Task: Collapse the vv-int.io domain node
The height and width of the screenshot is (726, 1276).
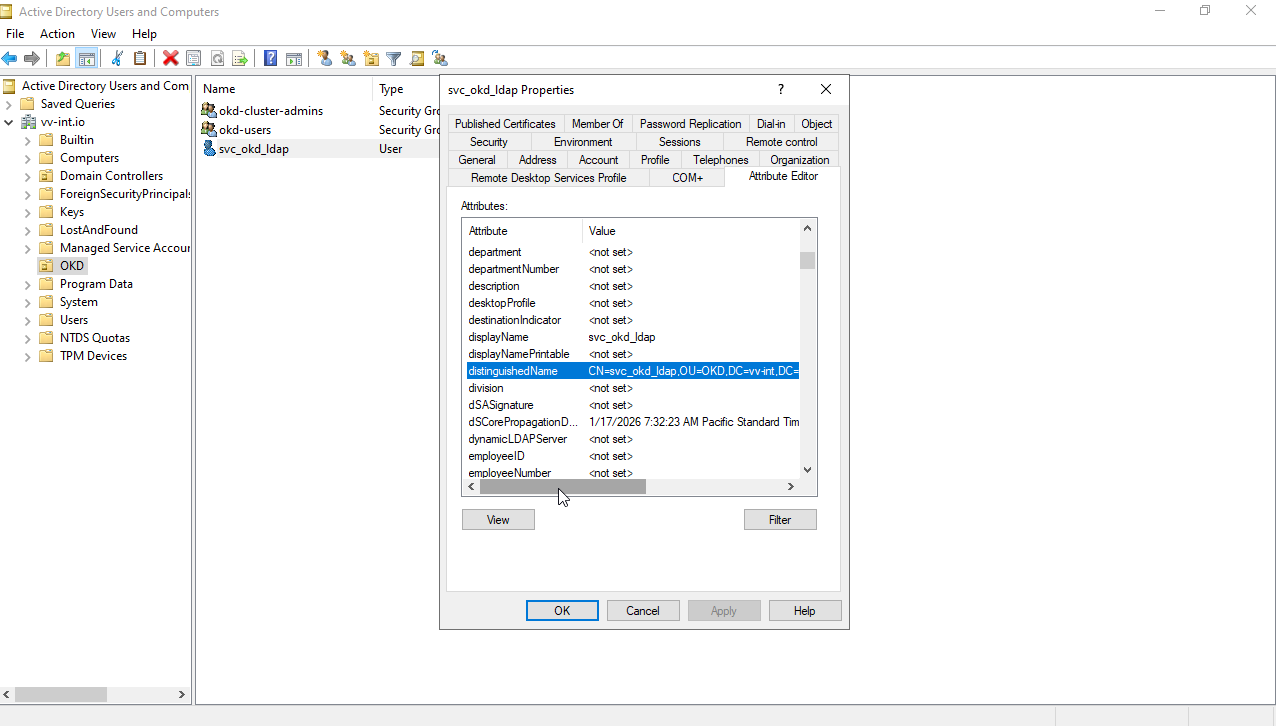Action: (9, 122)
